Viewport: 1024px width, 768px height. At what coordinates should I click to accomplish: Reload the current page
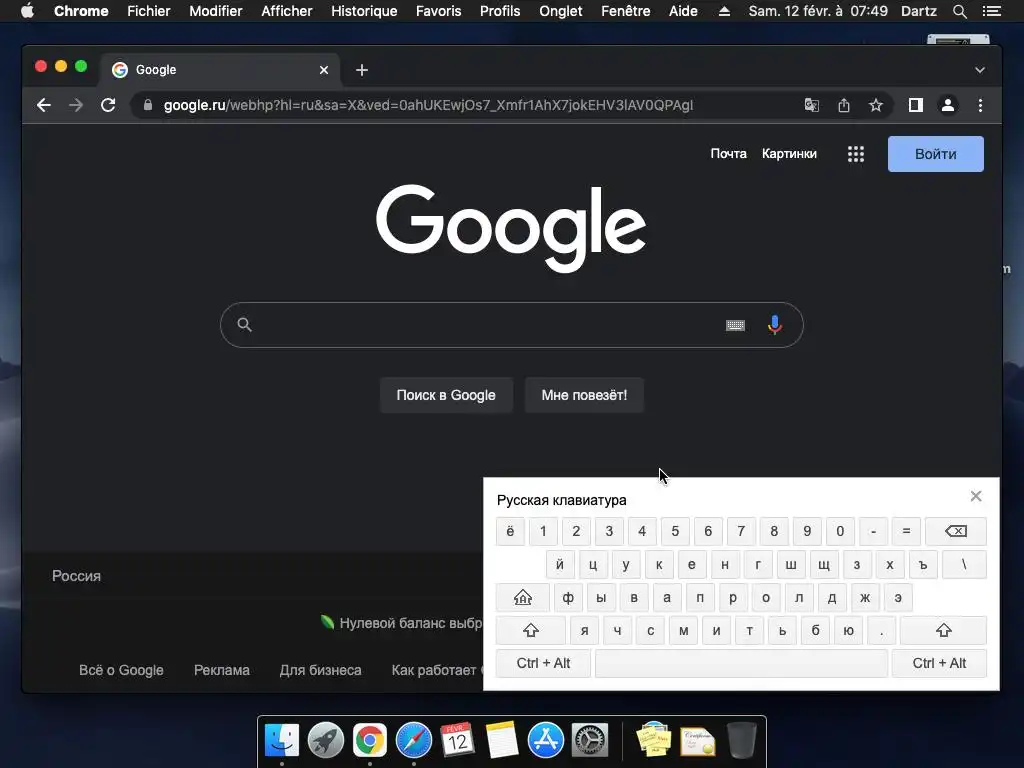(108, 105)
